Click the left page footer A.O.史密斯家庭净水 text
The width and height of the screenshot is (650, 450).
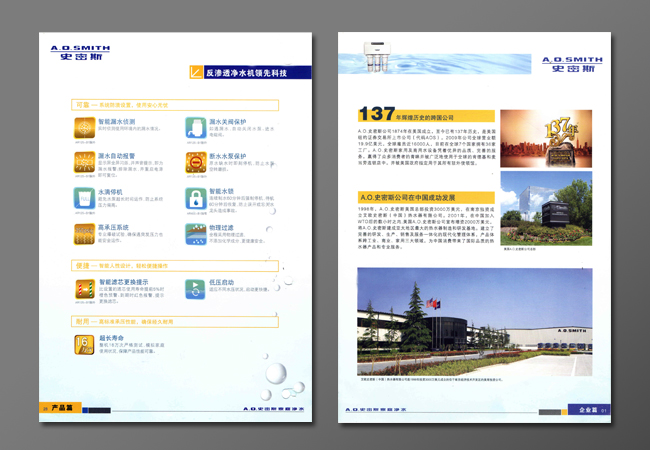pyautogui.click(x=274, y=409)
